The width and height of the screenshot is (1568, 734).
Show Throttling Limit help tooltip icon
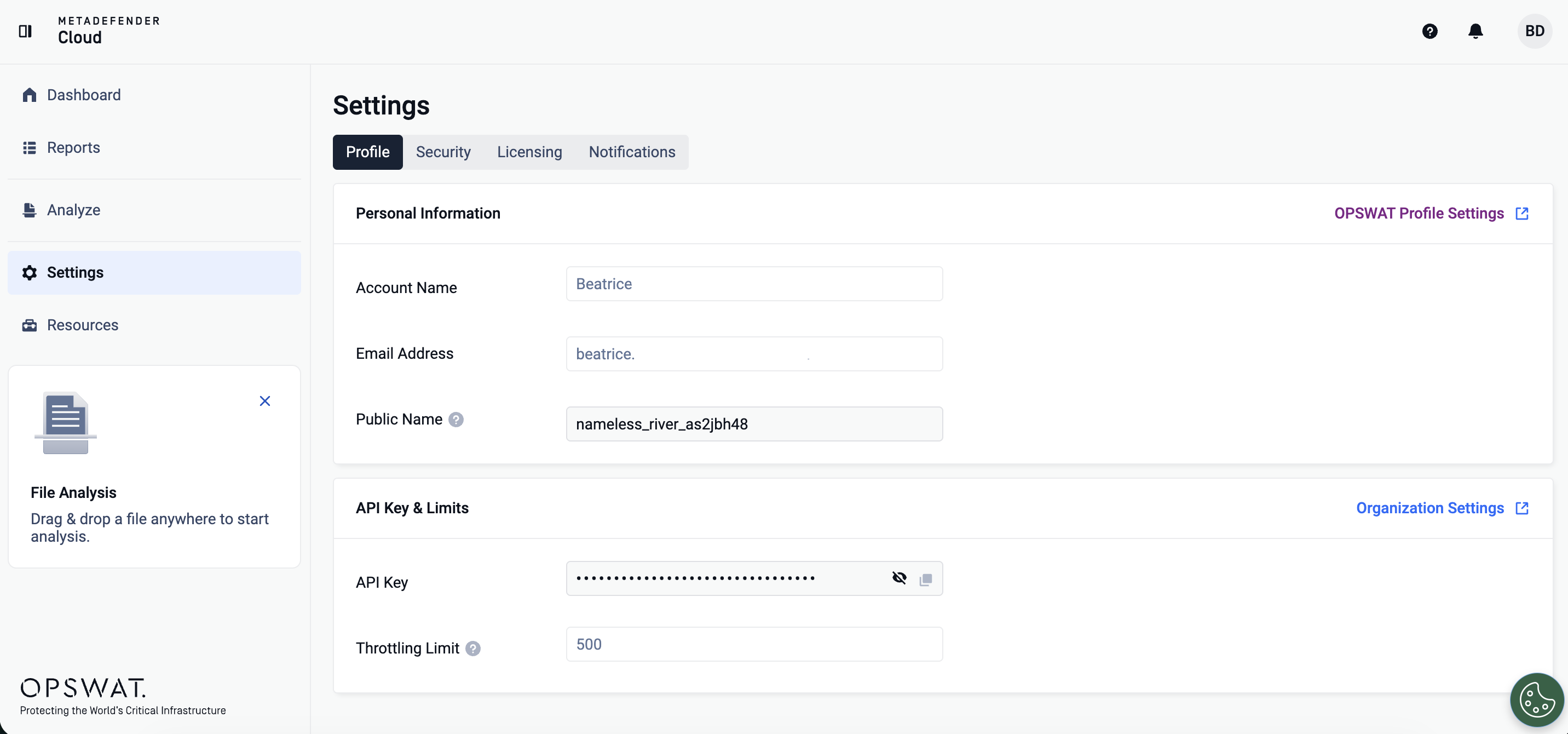473,649
